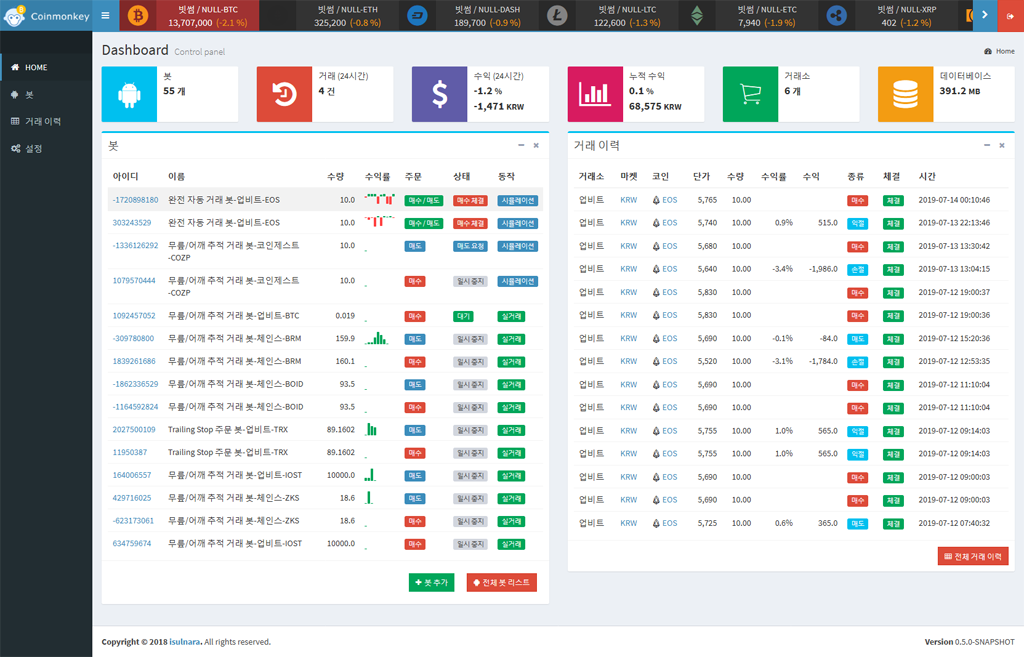Viewport: 1024px width, 657px height.
Task: Select the Bitcoin NULL-BTC ticker icon
Action: click(138, 15)
